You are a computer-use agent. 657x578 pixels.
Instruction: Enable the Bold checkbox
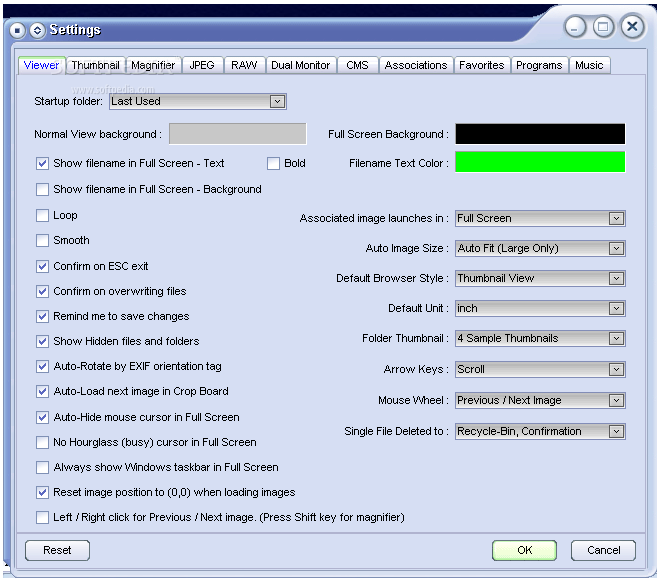(x=273, y=163)
